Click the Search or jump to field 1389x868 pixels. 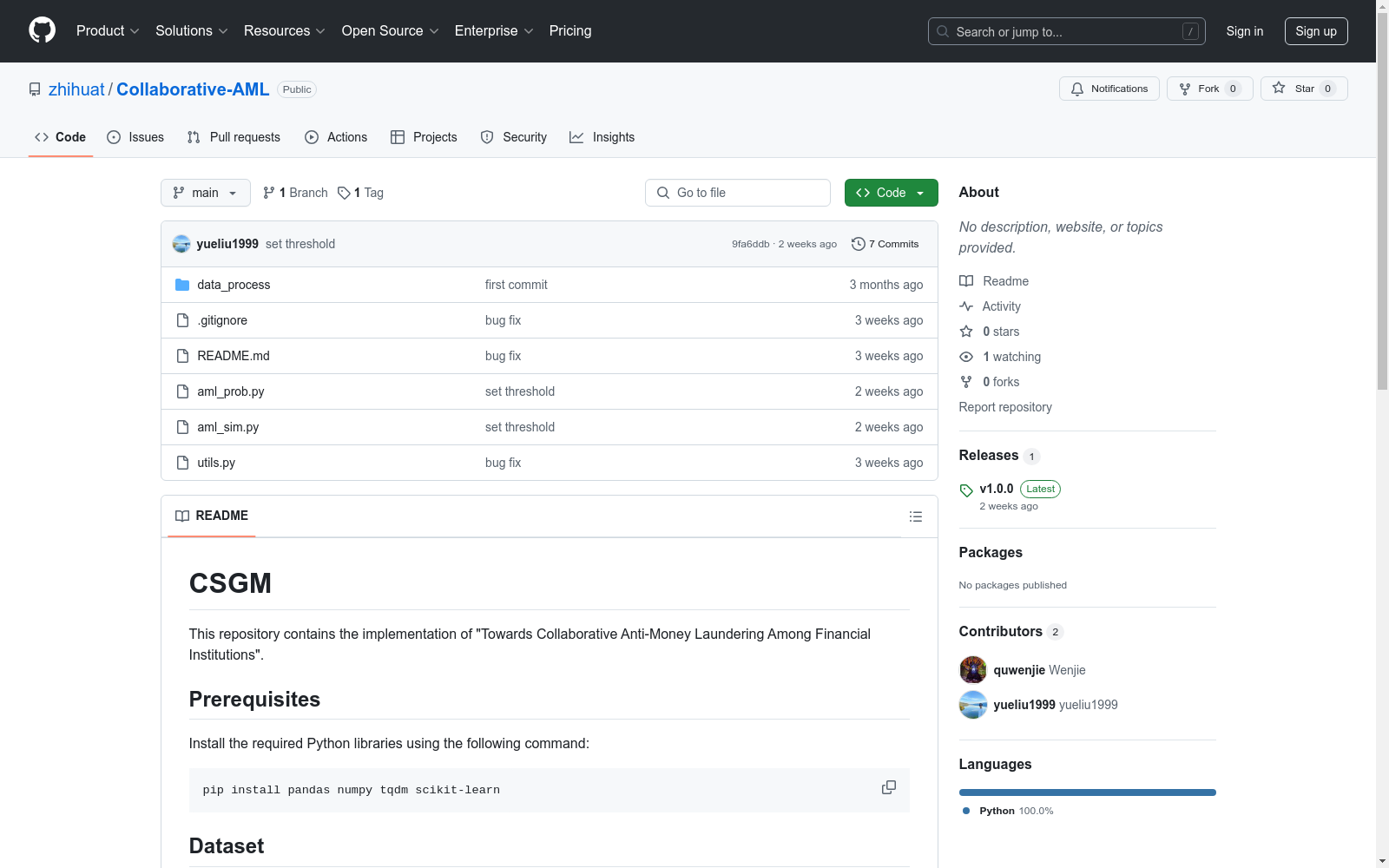pyautogui.click(x=1067, y=31)
